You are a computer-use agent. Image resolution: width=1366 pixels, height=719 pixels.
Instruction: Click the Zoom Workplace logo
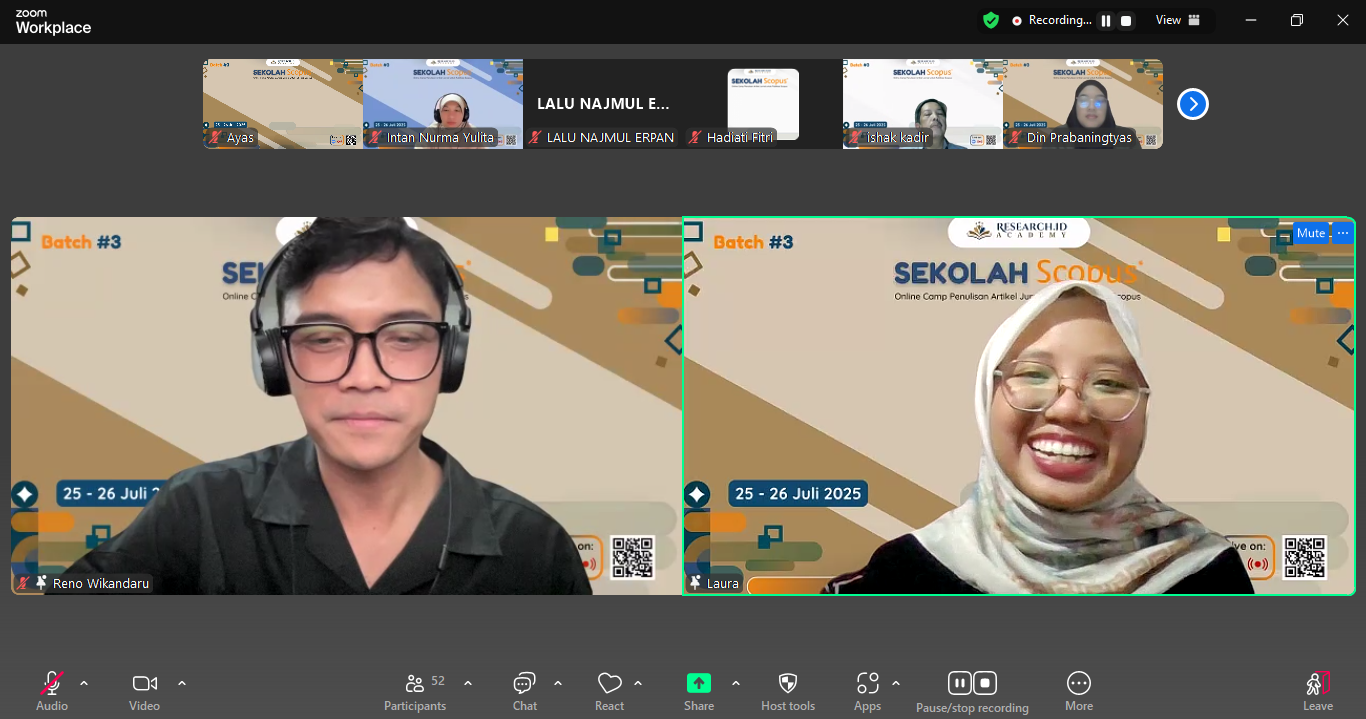coord(53,22)
